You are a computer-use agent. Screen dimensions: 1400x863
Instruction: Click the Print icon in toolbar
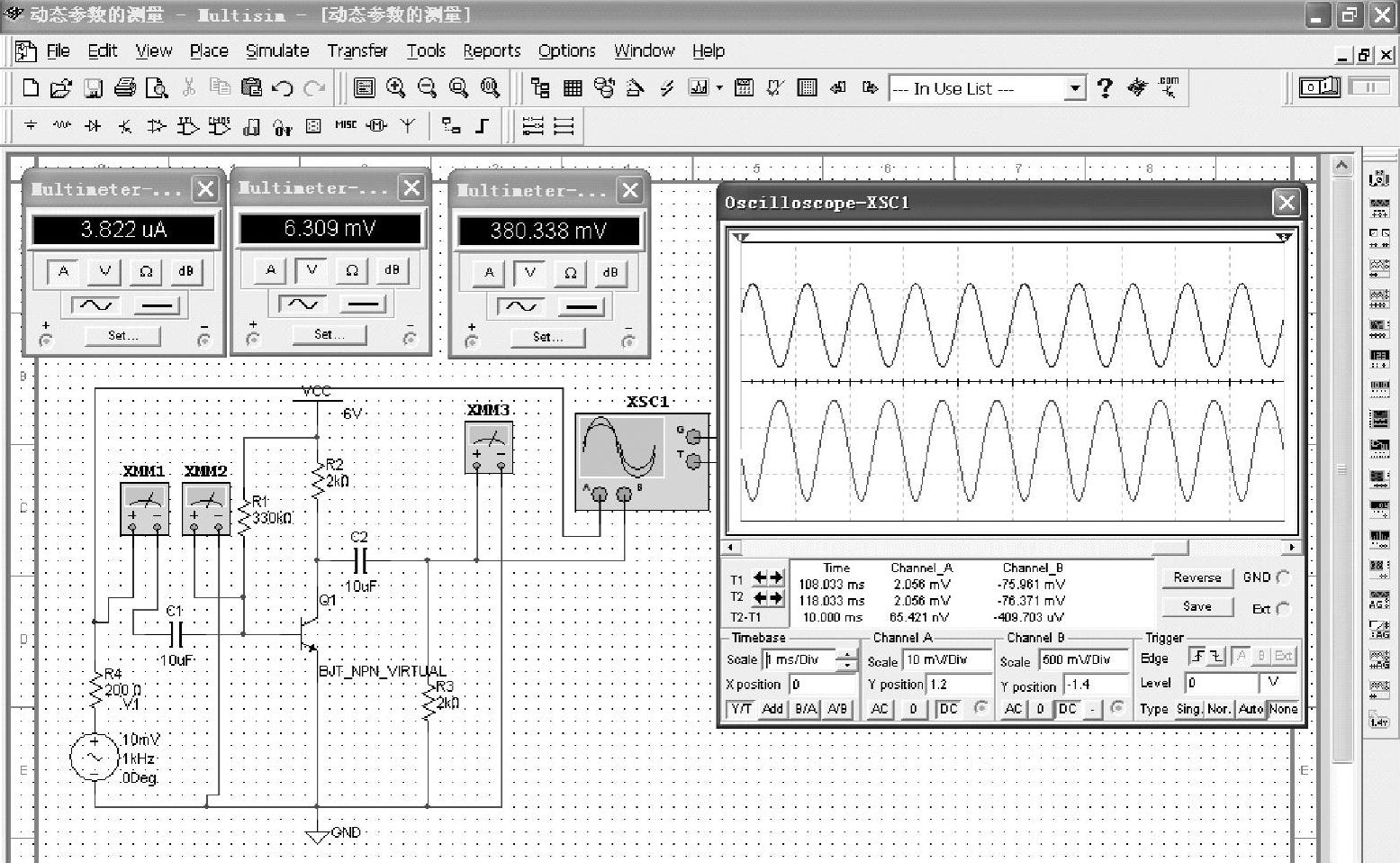pos(125,87)
